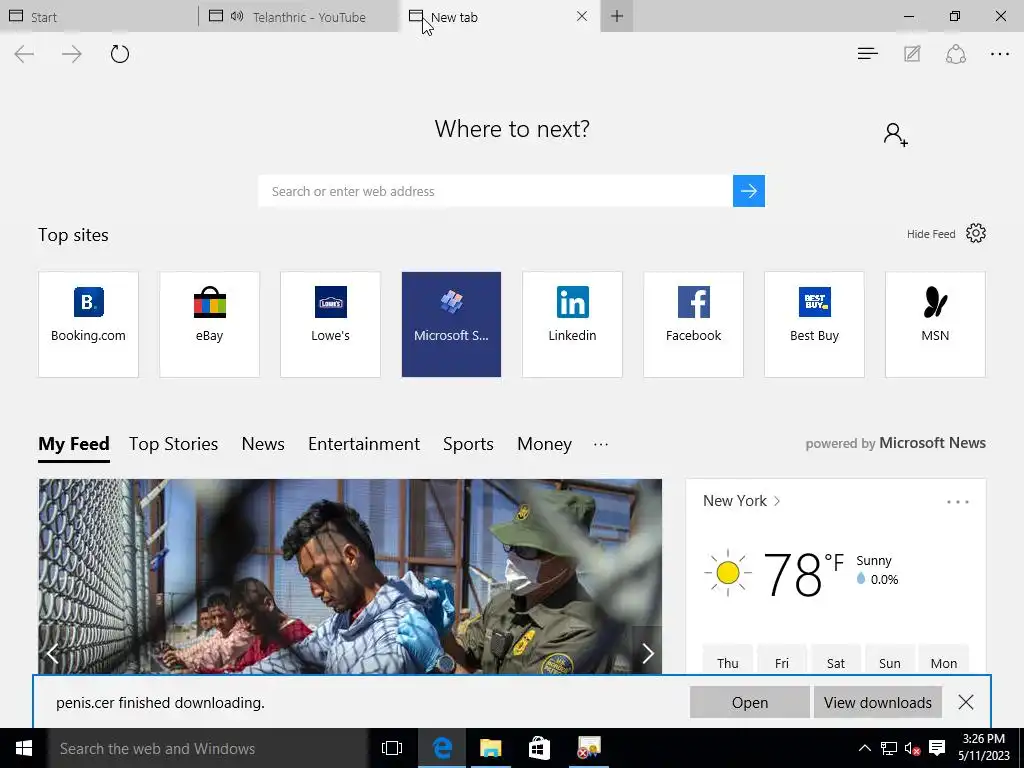Open the Hub reading list icon
The image size is (1024, 768).
[x=867, y=54]
